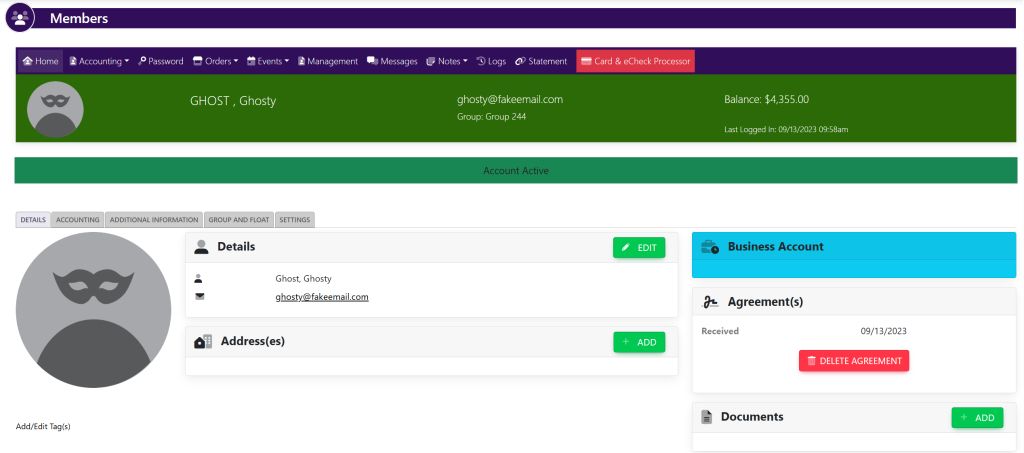Viewport: 1024px width, 453px height.
Task: Click the Logs history clock icon
Action: (481, 61)
